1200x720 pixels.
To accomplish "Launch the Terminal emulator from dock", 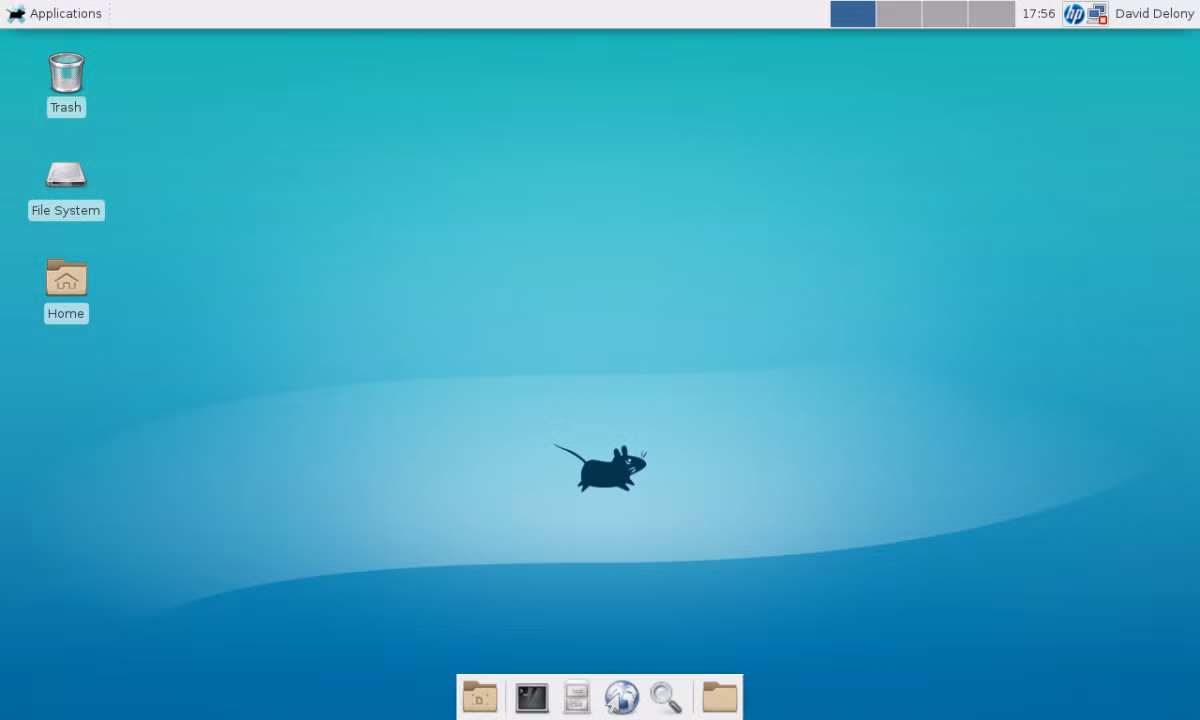I will pyautogui.click(x=532, y=697).
